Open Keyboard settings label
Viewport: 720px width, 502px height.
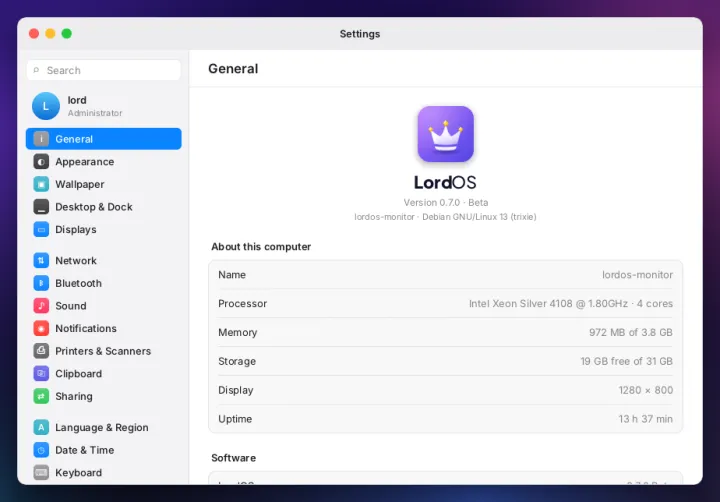click(x=79, y=473)
